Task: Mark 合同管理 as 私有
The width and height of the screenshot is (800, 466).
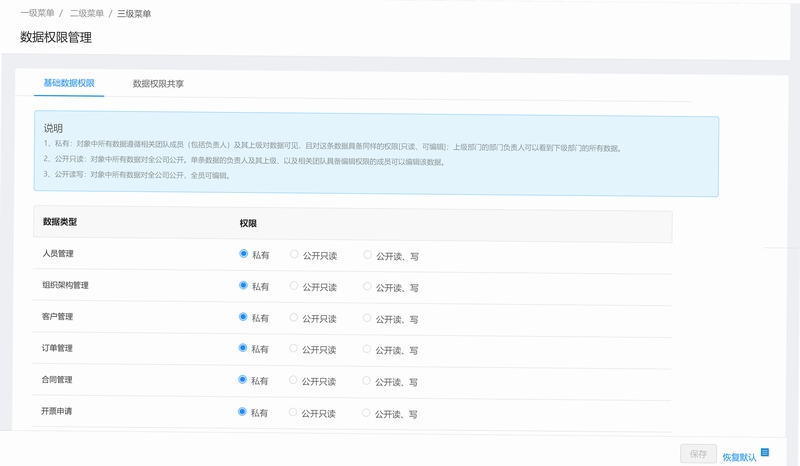Action: tap(242, 379)
